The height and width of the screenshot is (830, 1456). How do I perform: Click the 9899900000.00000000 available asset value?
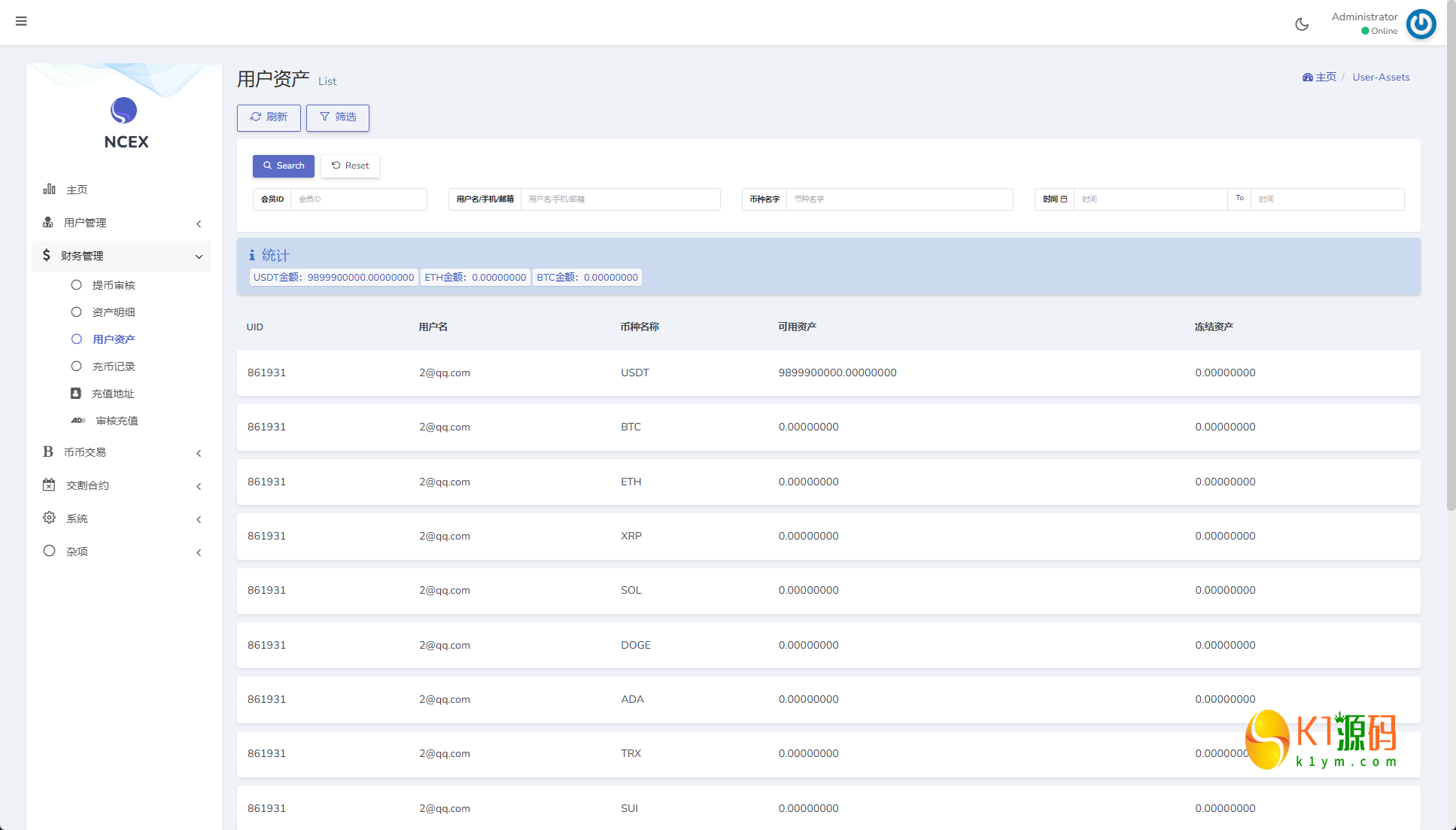(x=837, y=372)
